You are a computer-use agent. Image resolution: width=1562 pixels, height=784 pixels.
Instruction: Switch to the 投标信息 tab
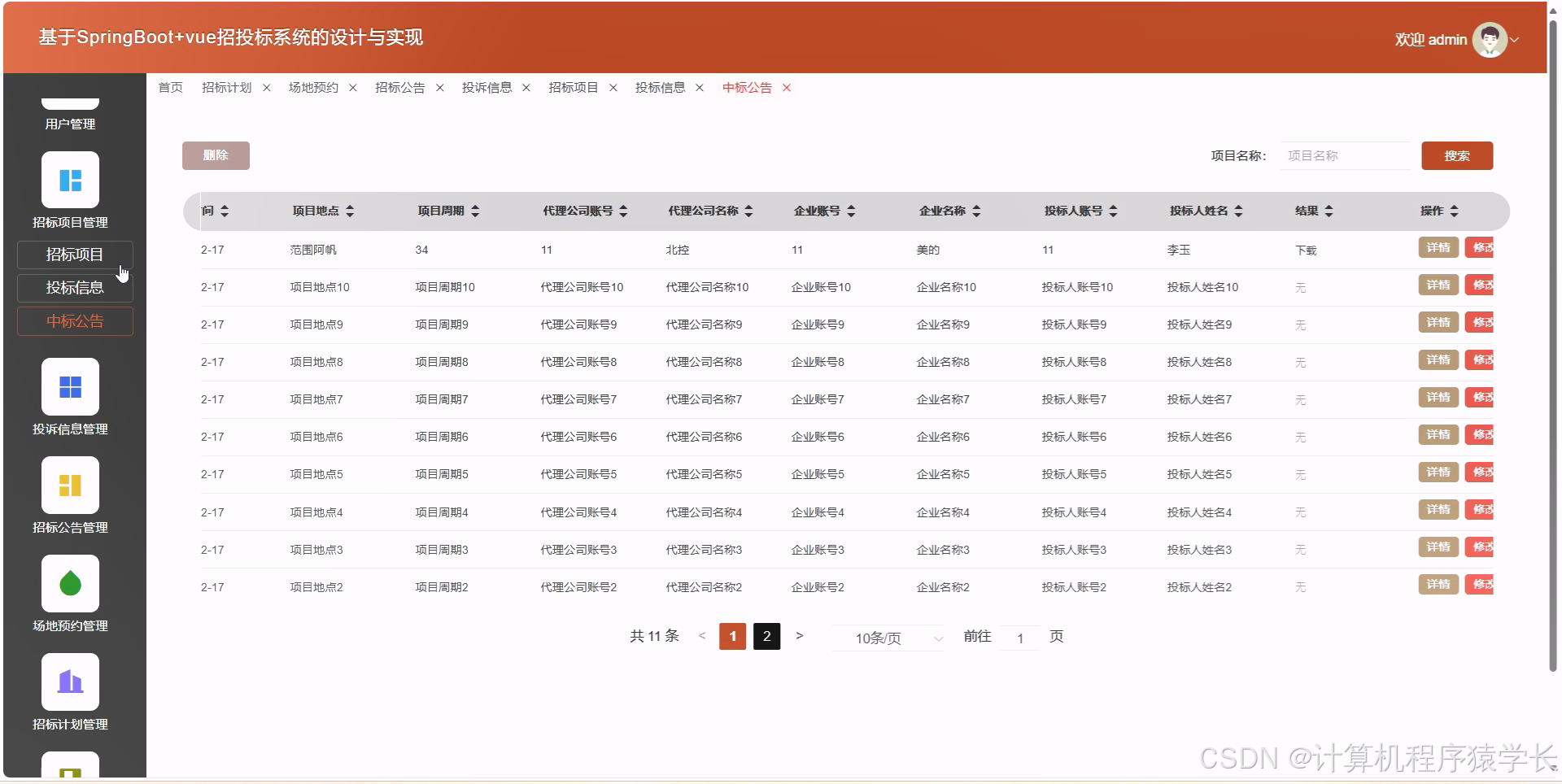tap(661, 87)
